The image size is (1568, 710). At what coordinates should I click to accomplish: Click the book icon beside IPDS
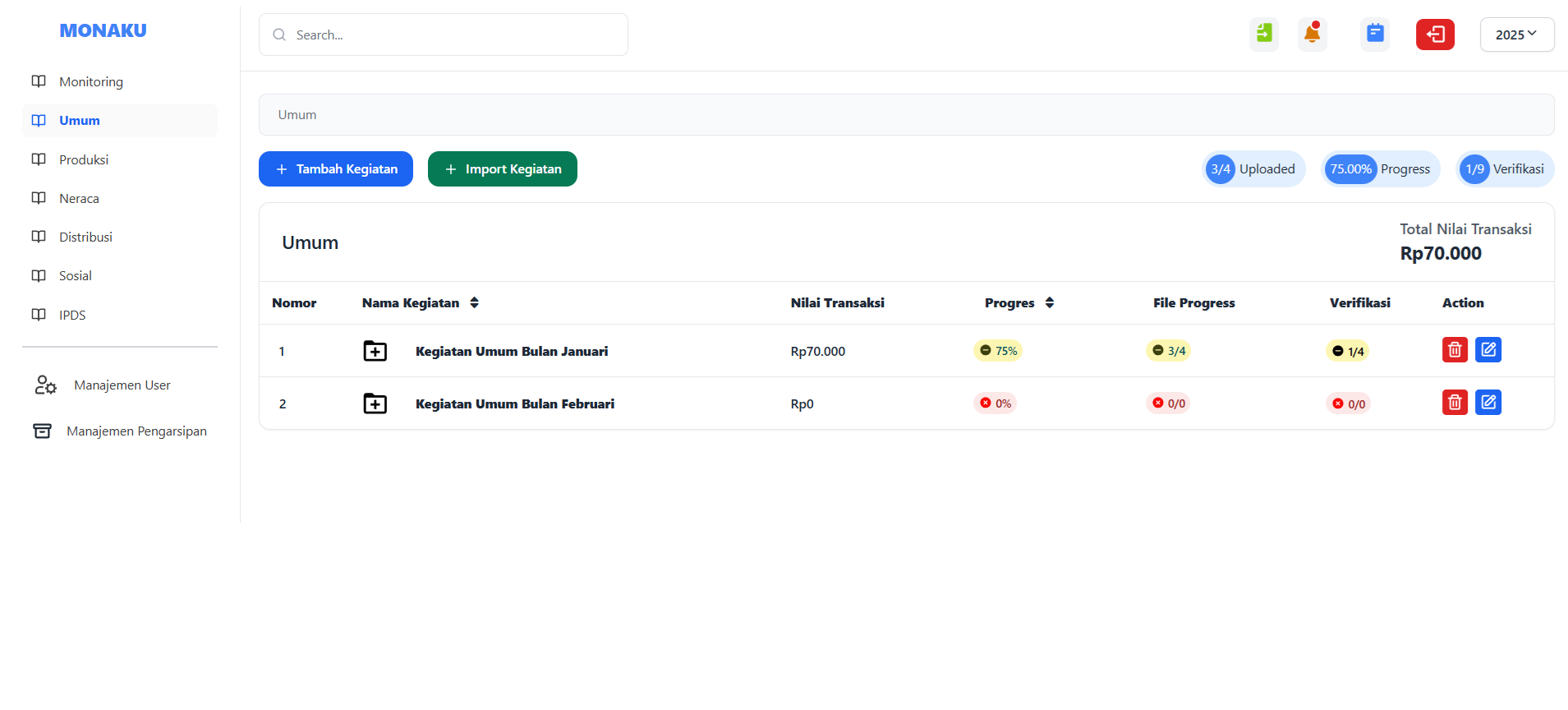point(39,315)
